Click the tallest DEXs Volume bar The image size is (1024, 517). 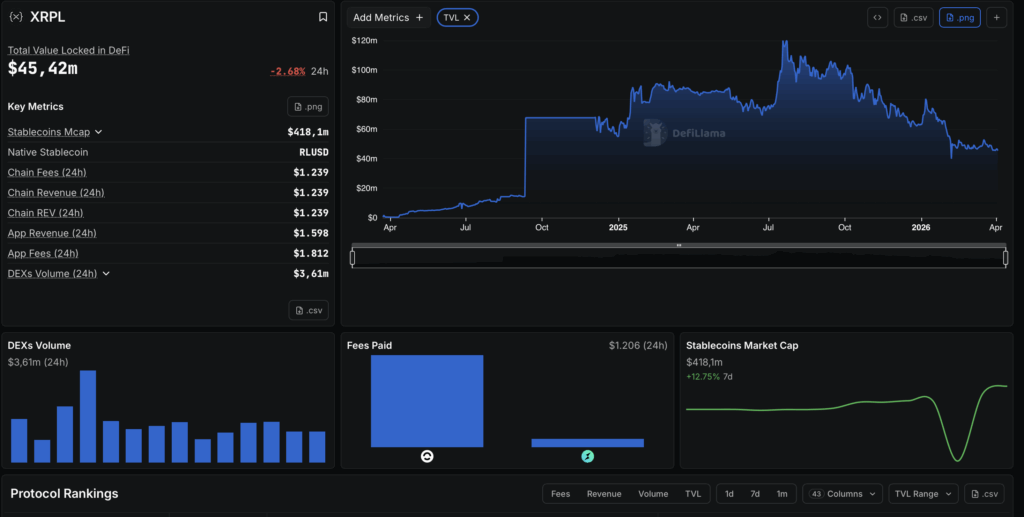[88, 416]
